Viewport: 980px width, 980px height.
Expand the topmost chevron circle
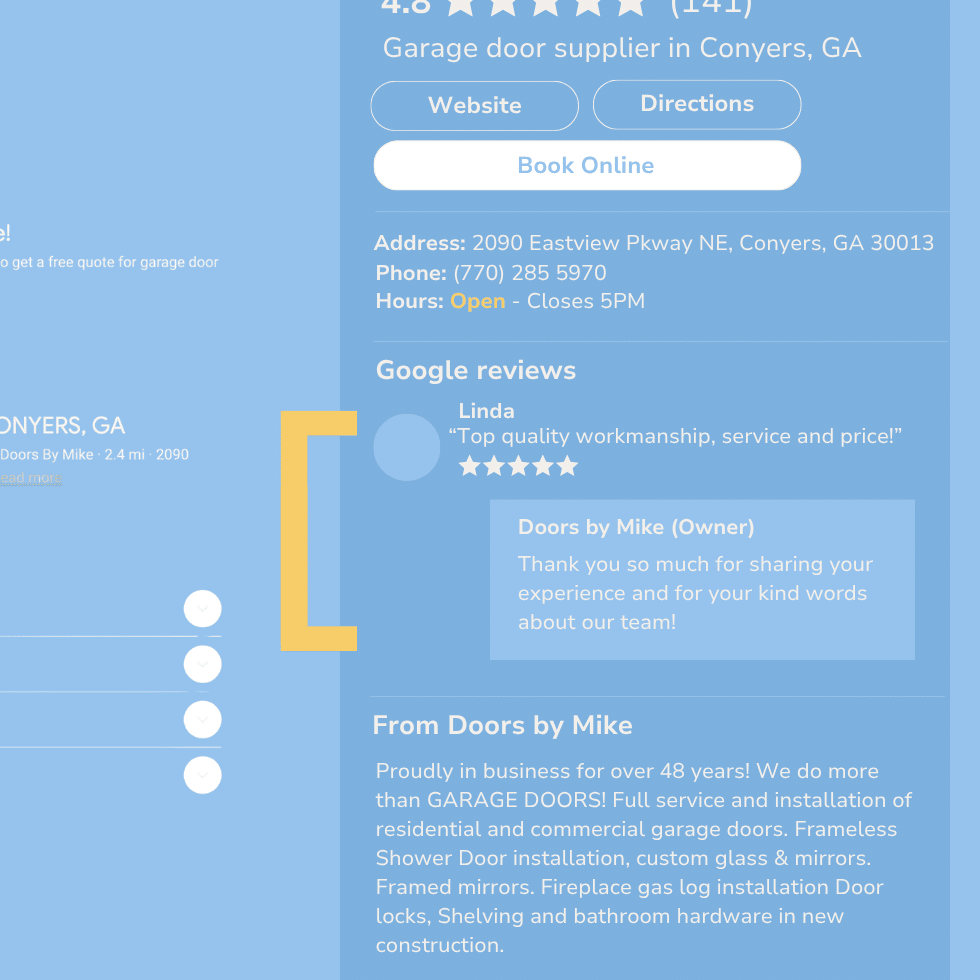[202, 608]
